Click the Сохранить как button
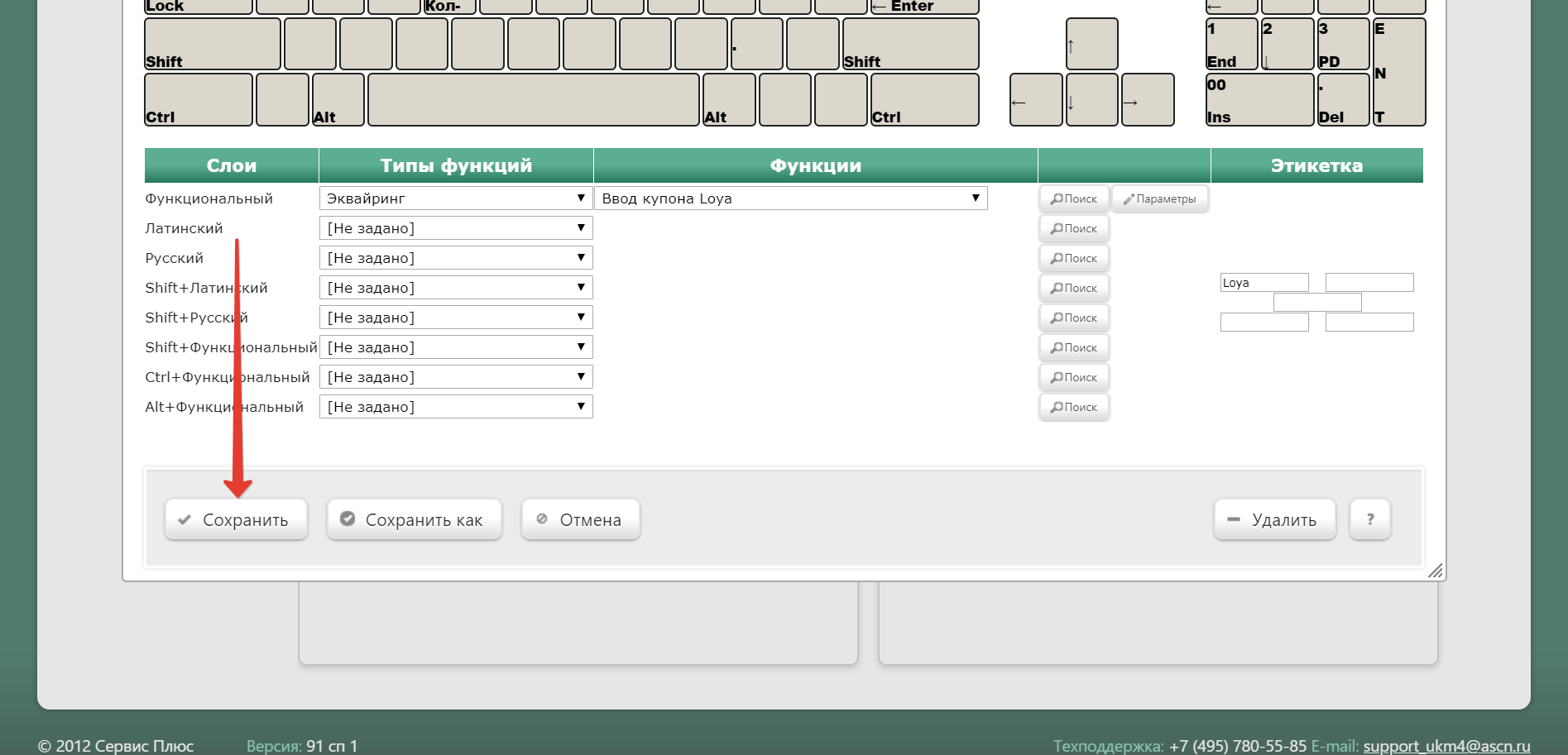The width and height of the screenshot is (1568, 755). point(414,519)
